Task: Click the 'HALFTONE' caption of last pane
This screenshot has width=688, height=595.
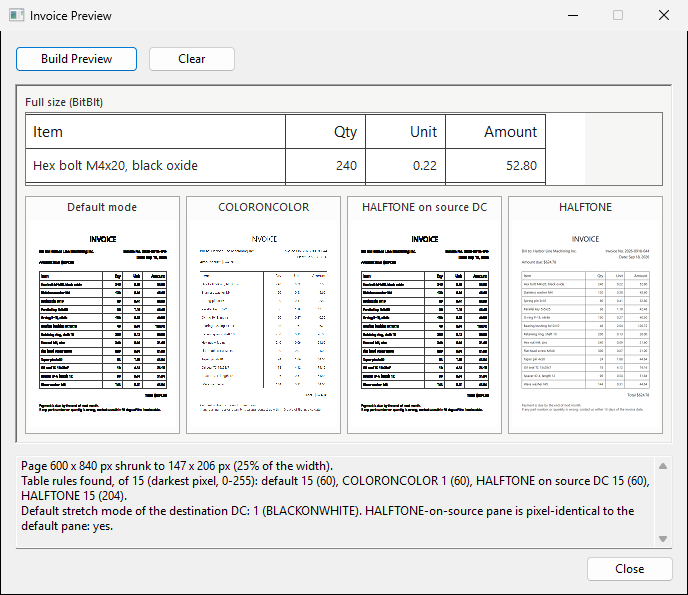Action: click(x=585, y=207)
